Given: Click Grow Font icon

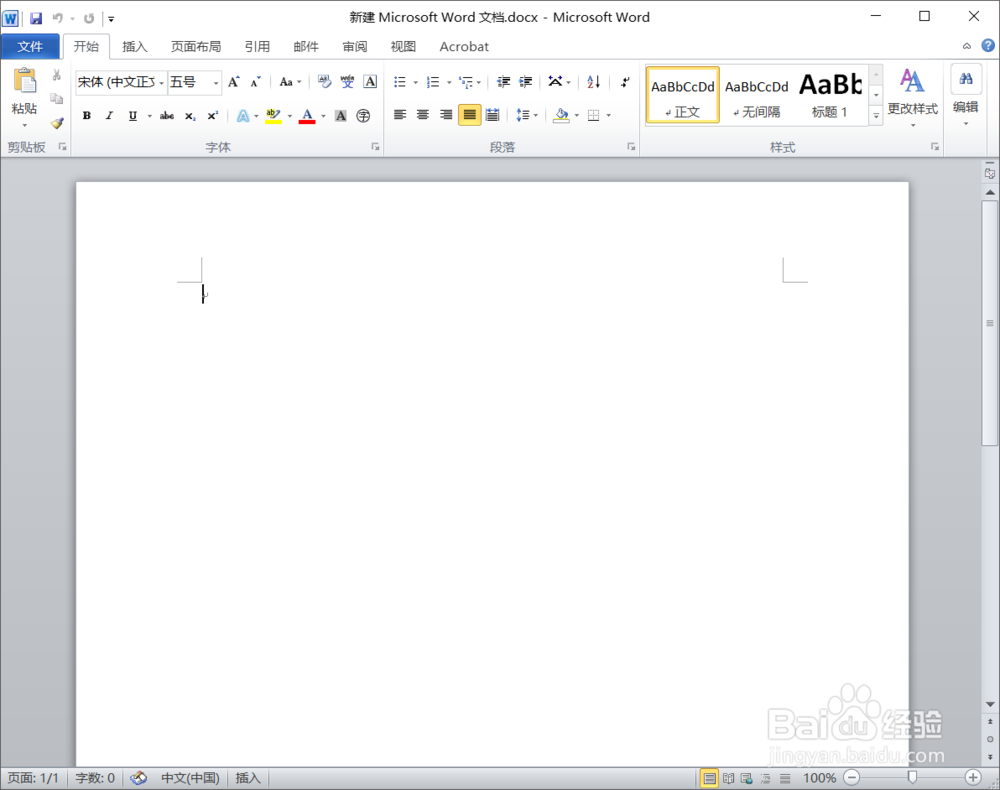Looking at the screenshot, I should [x=233, y=82].
